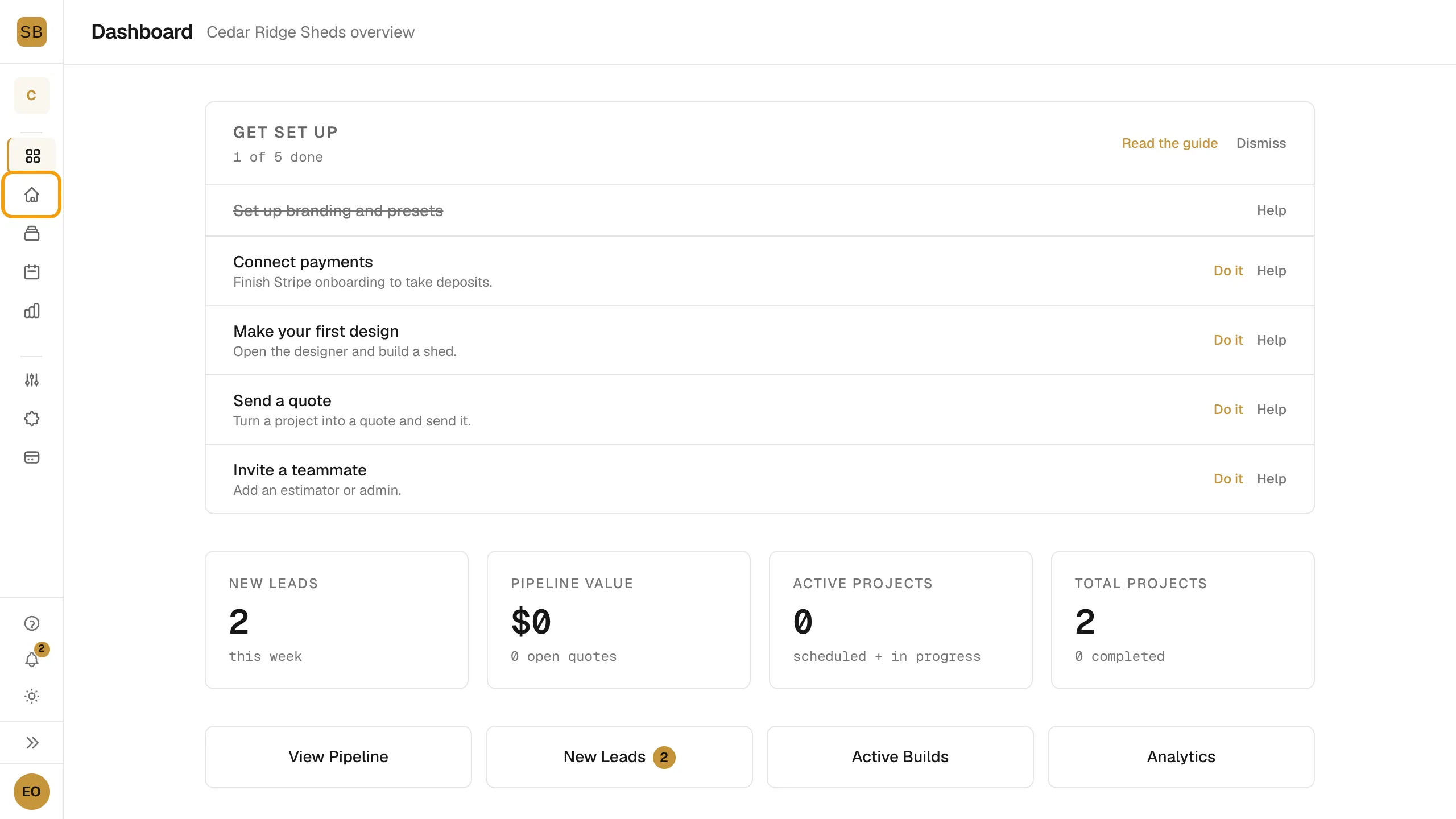The width and height of the screenshot is (1456, 819).
Task: Toggle the sun theme icon
Action: (32, 696)
